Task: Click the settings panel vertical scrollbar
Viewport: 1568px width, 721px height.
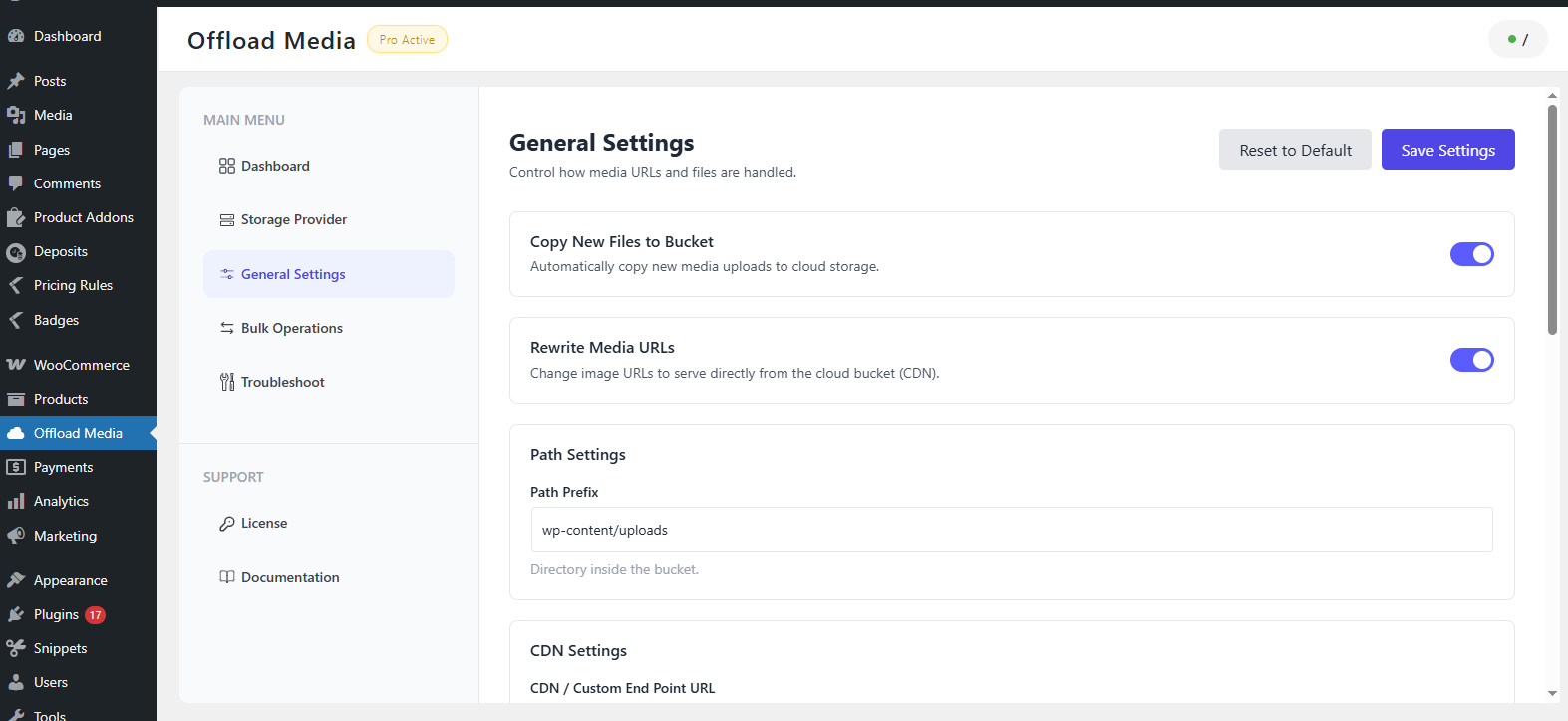Action: 1552,219
